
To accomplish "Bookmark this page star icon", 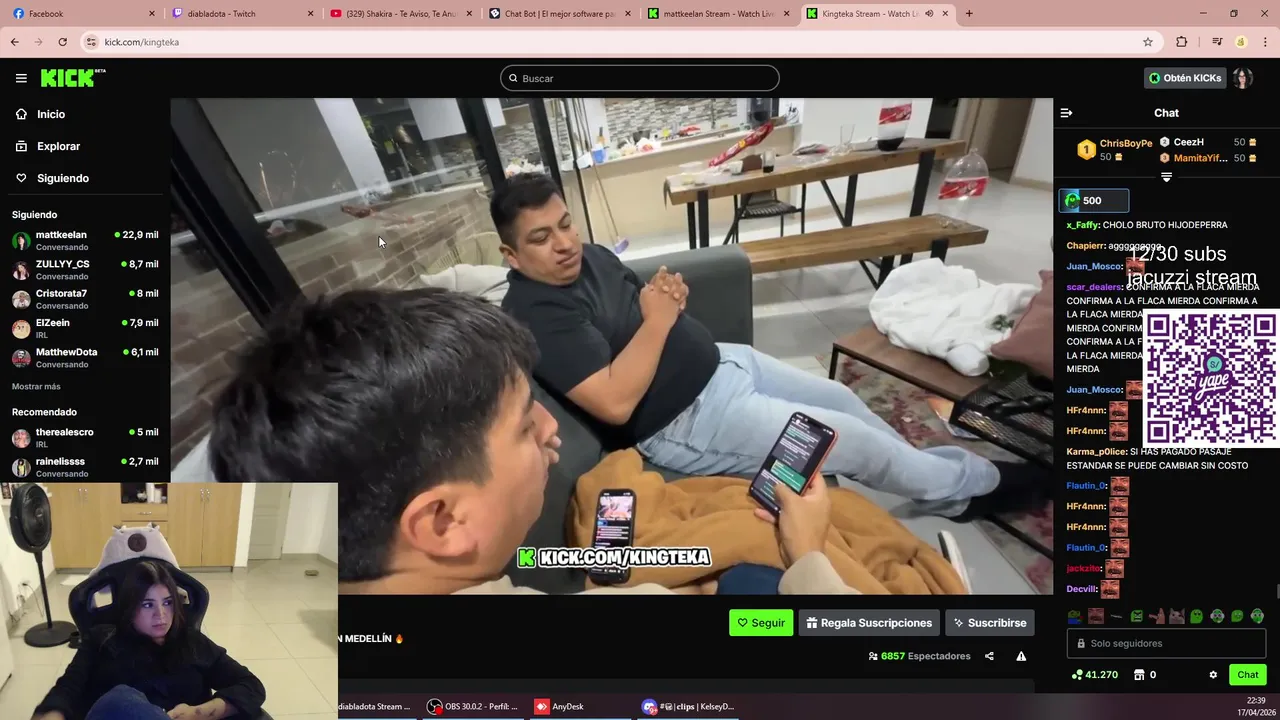I will [1148, 42].
